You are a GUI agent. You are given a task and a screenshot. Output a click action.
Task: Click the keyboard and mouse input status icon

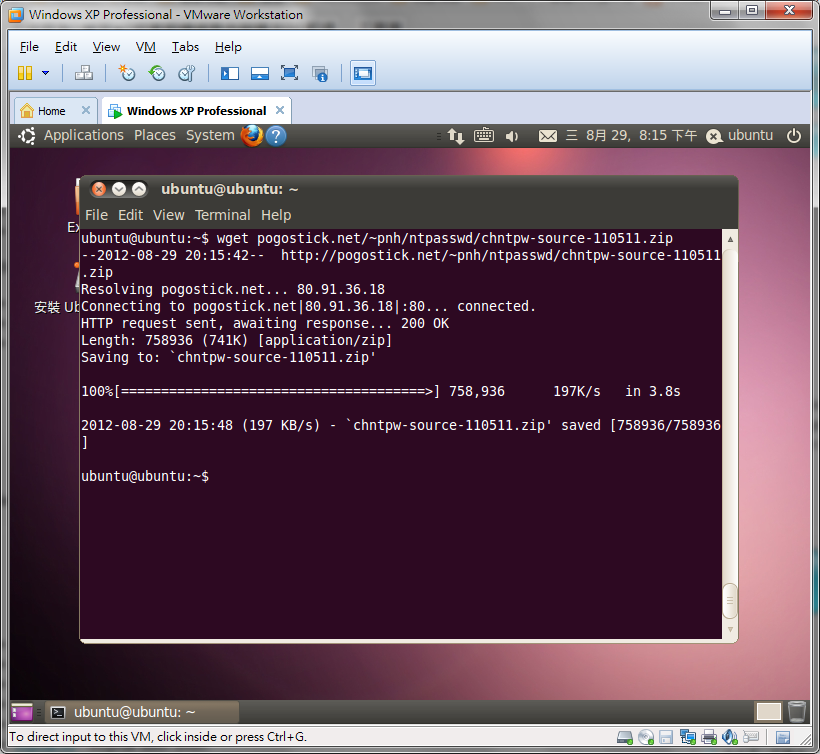coord(751,737)
